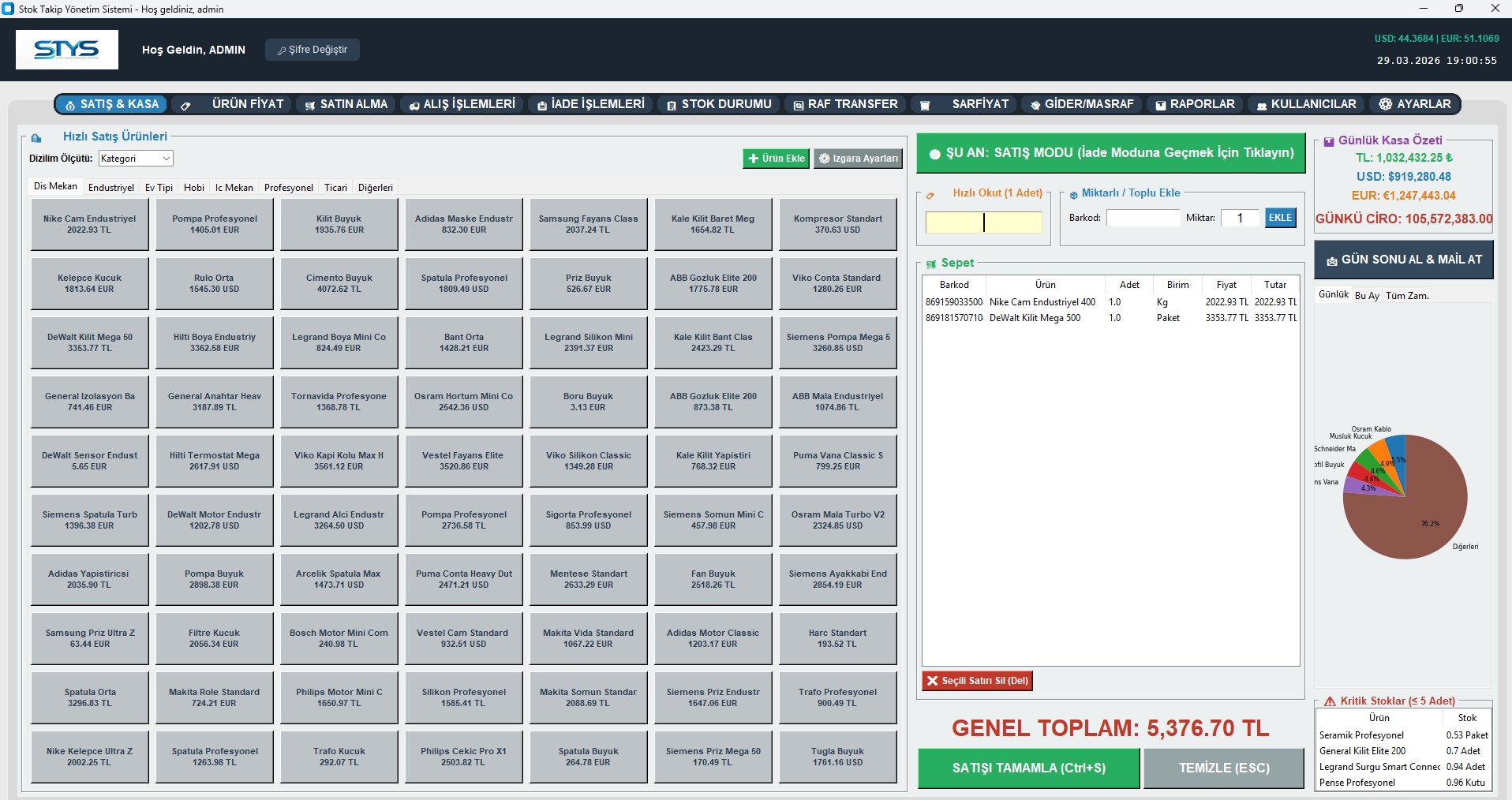Viewport: 1512px width, 800px height.
Task: Click the GÜN SONU AL mail icon
Action: coord(1331,260)
